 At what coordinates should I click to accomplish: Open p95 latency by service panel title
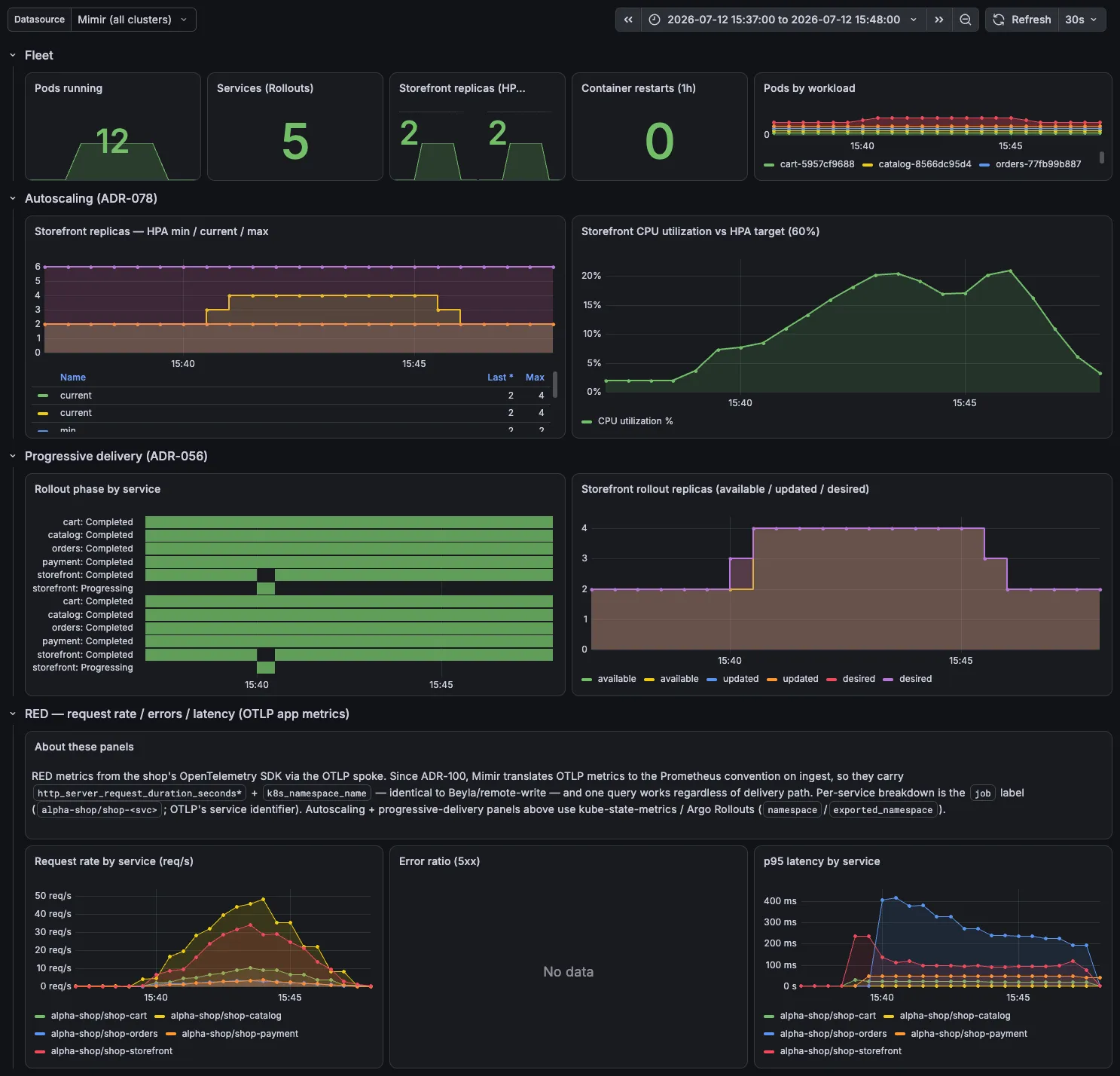pyautogui.click(x=822, y=861)
